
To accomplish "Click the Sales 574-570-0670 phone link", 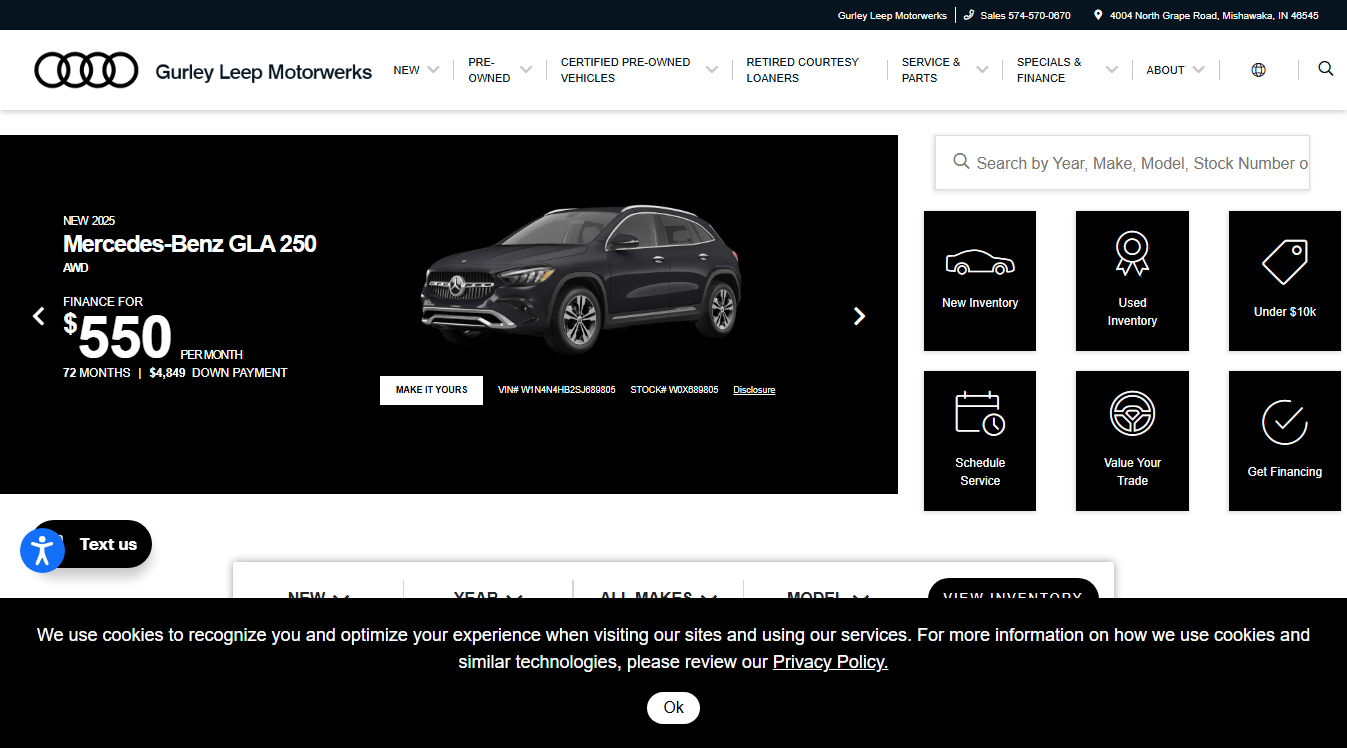I will (1025, 15).
